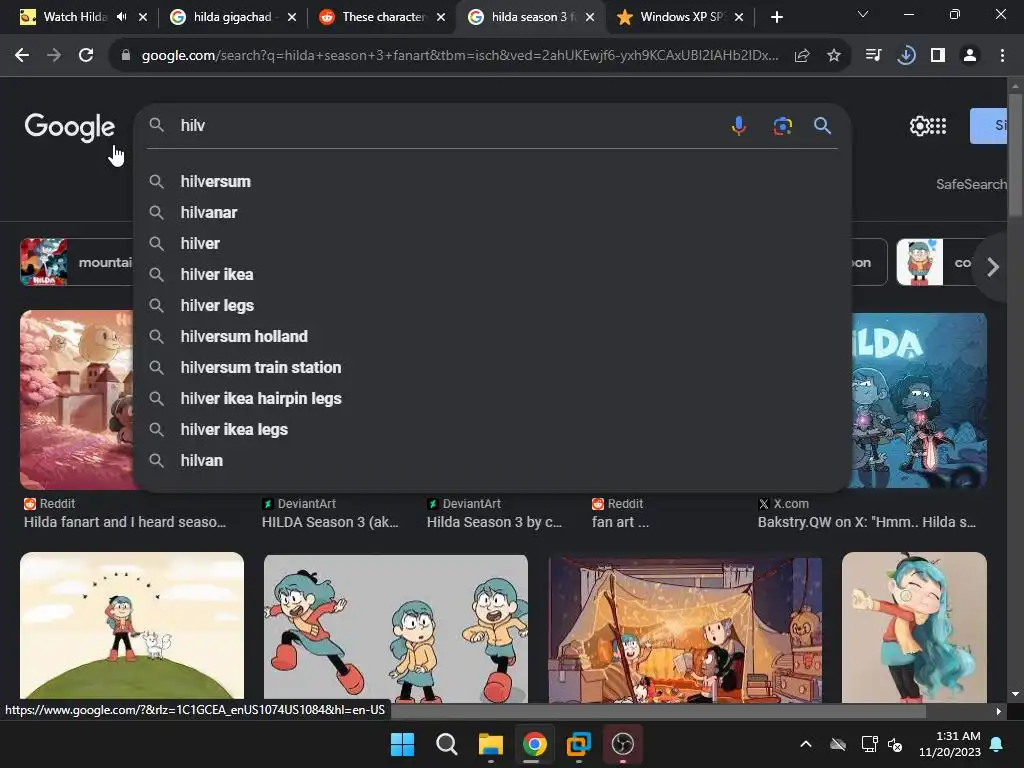Open the SafeSearch setting
The image size is (1024, 768).
point(971,184)
